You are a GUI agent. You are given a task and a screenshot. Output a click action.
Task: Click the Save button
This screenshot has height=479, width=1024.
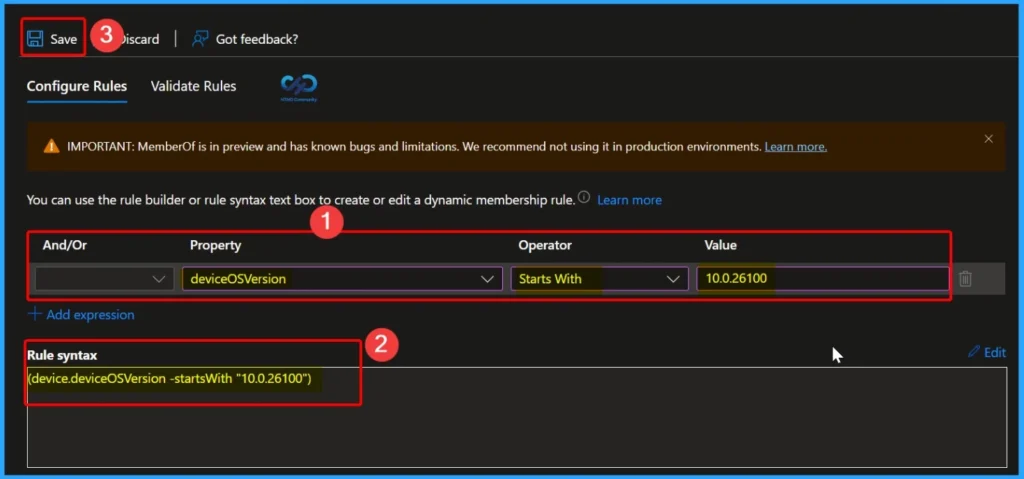(x=52, y=39)
